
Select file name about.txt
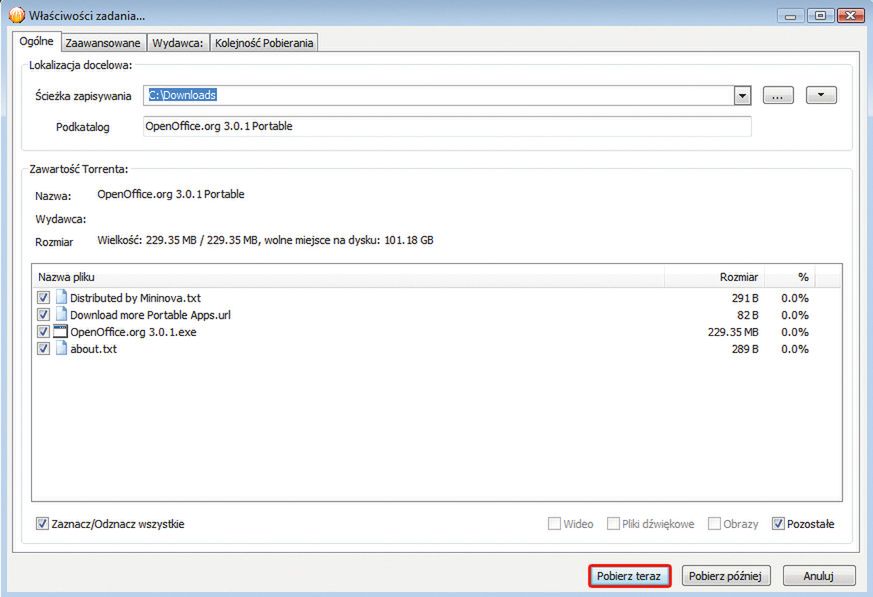94,349
